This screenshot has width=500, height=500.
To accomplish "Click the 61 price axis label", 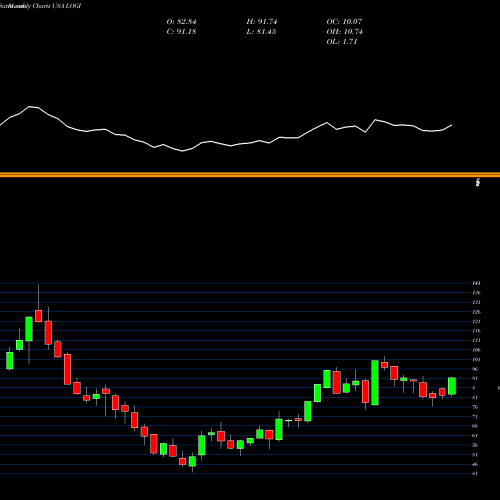I will coord(475,436).
